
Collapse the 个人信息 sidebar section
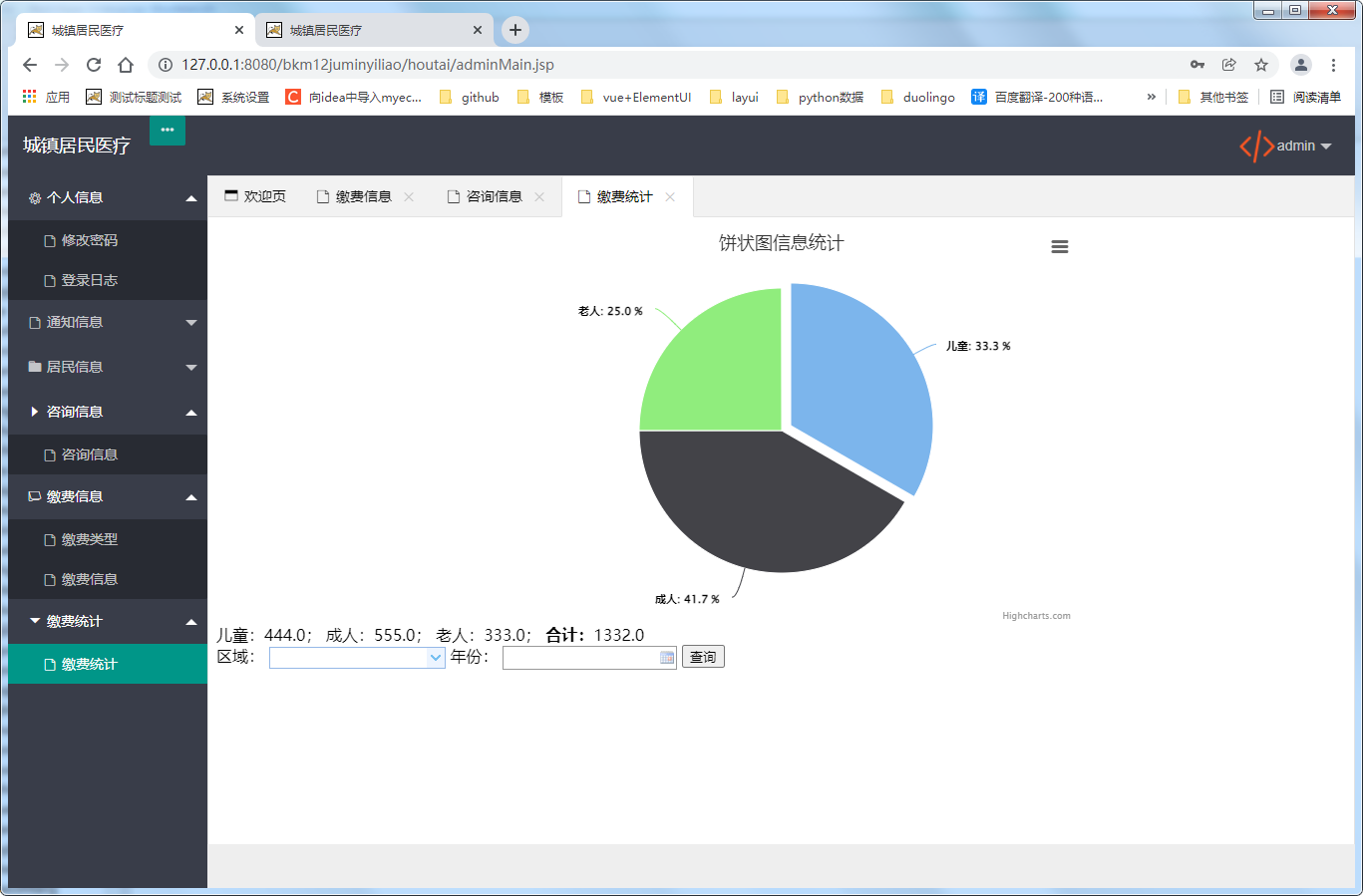(108, 197)
